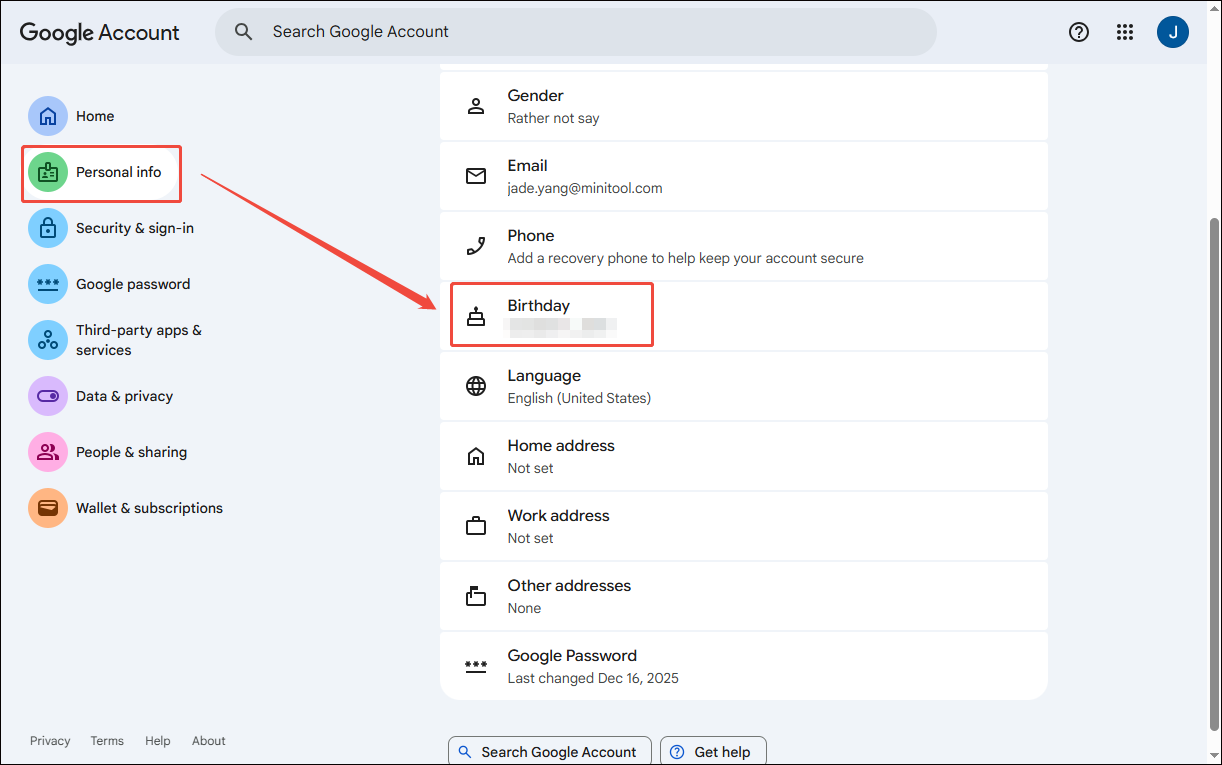This screenshot has width=1222, height=765.
Task: Open the Help footer link
Action: point(158,741)
